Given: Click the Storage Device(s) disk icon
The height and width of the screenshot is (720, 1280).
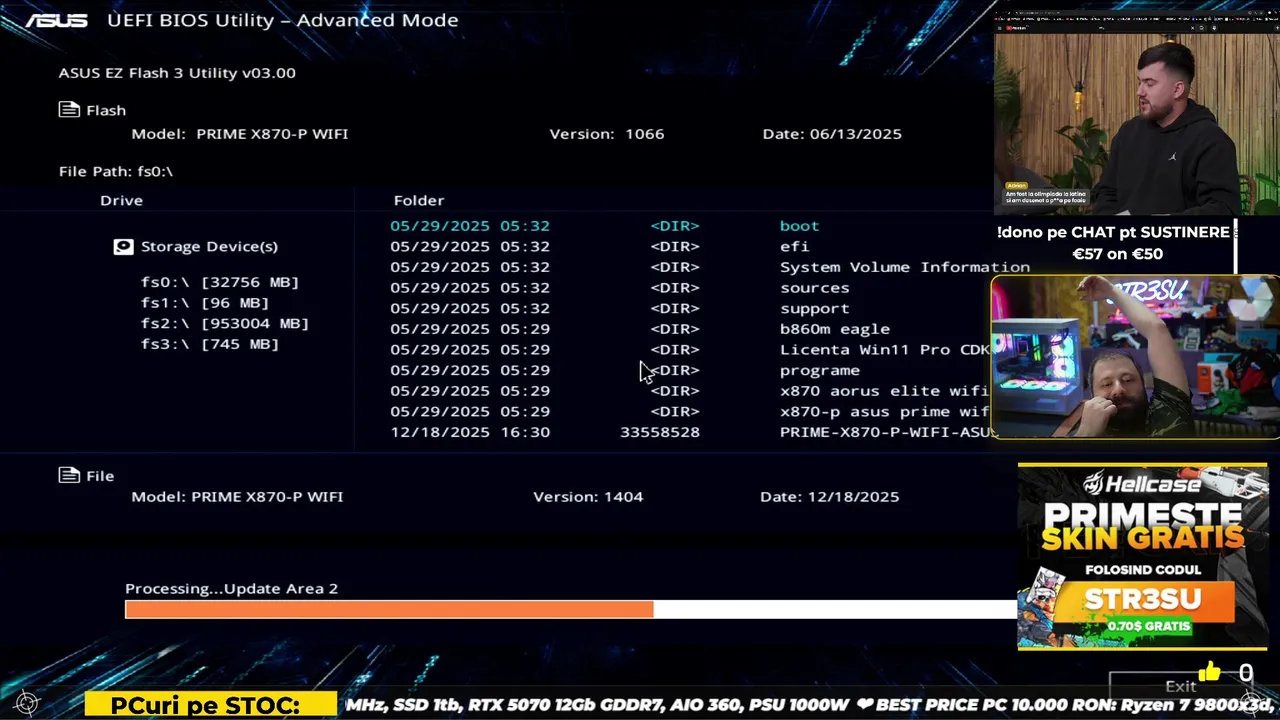Looking at the screenshot, I should tap(123, 246).
